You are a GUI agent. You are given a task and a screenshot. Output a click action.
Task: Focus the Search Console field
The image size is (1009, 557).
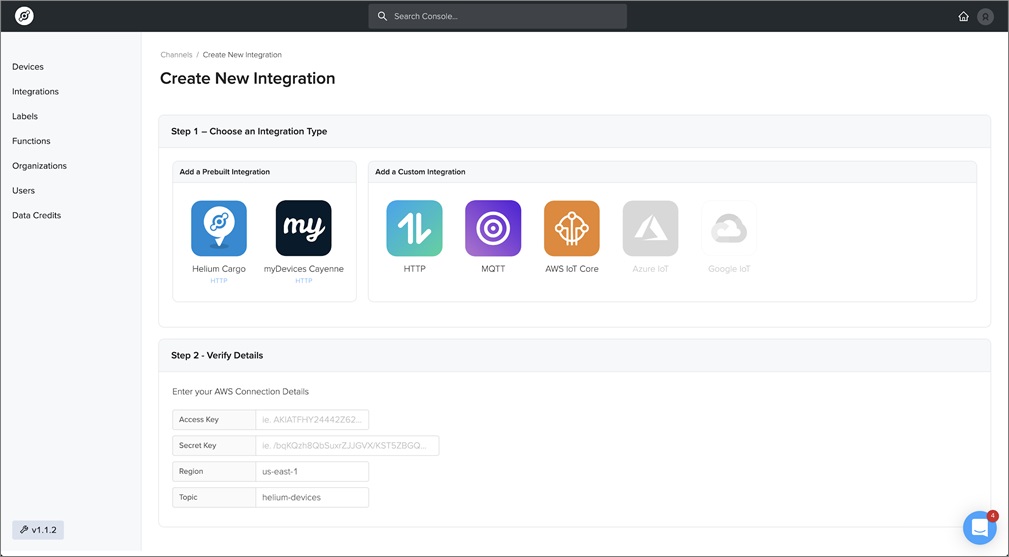[x=497, y=16]
